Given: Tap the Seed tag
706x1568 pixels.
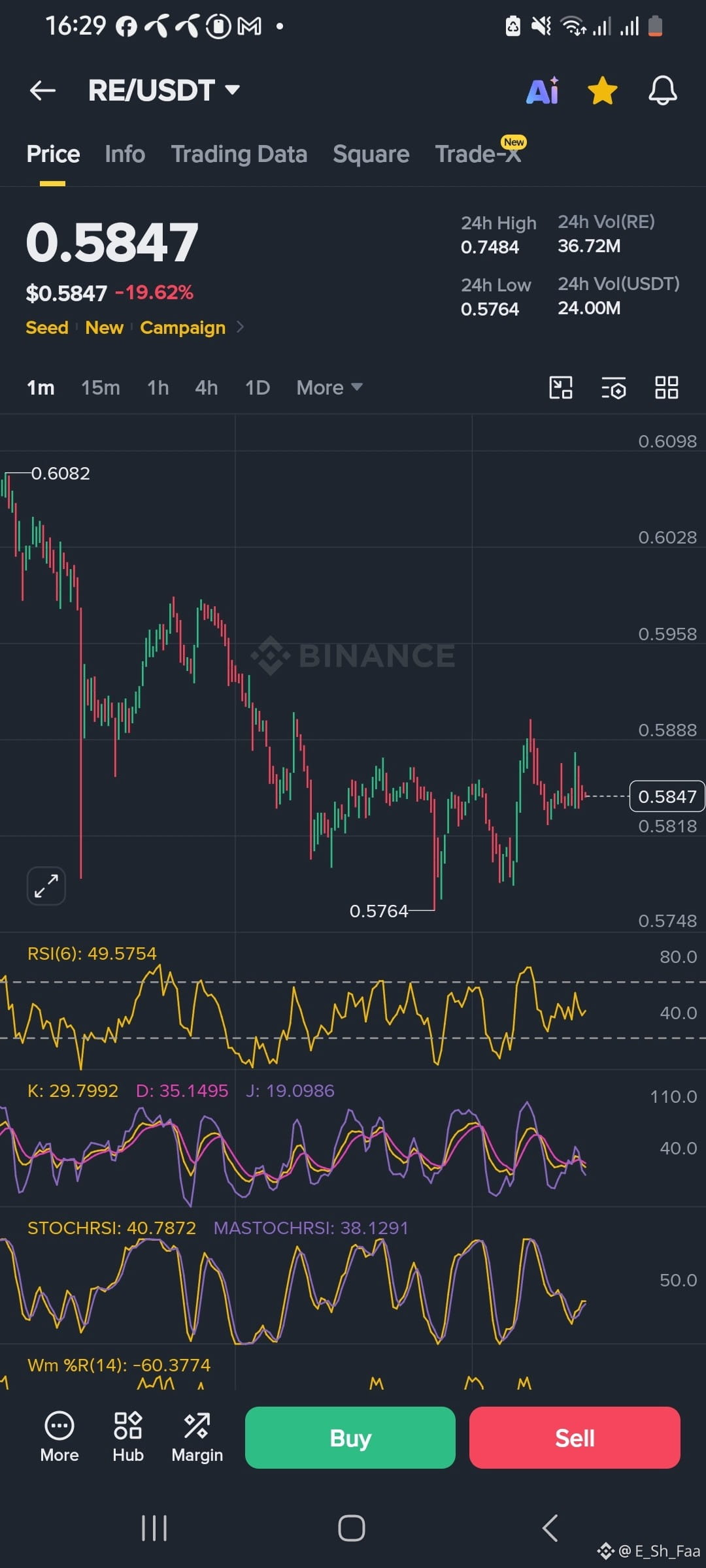Looking at the screenshot, I should point(47,327).
